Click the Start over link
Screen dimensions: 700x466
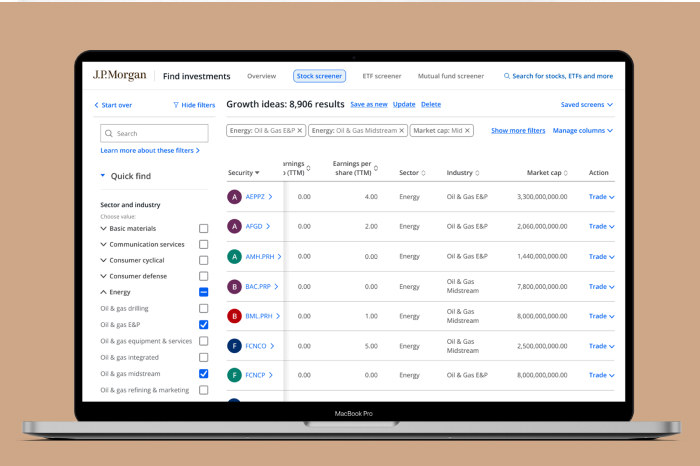pyautogui.click(x=117, y=105)
